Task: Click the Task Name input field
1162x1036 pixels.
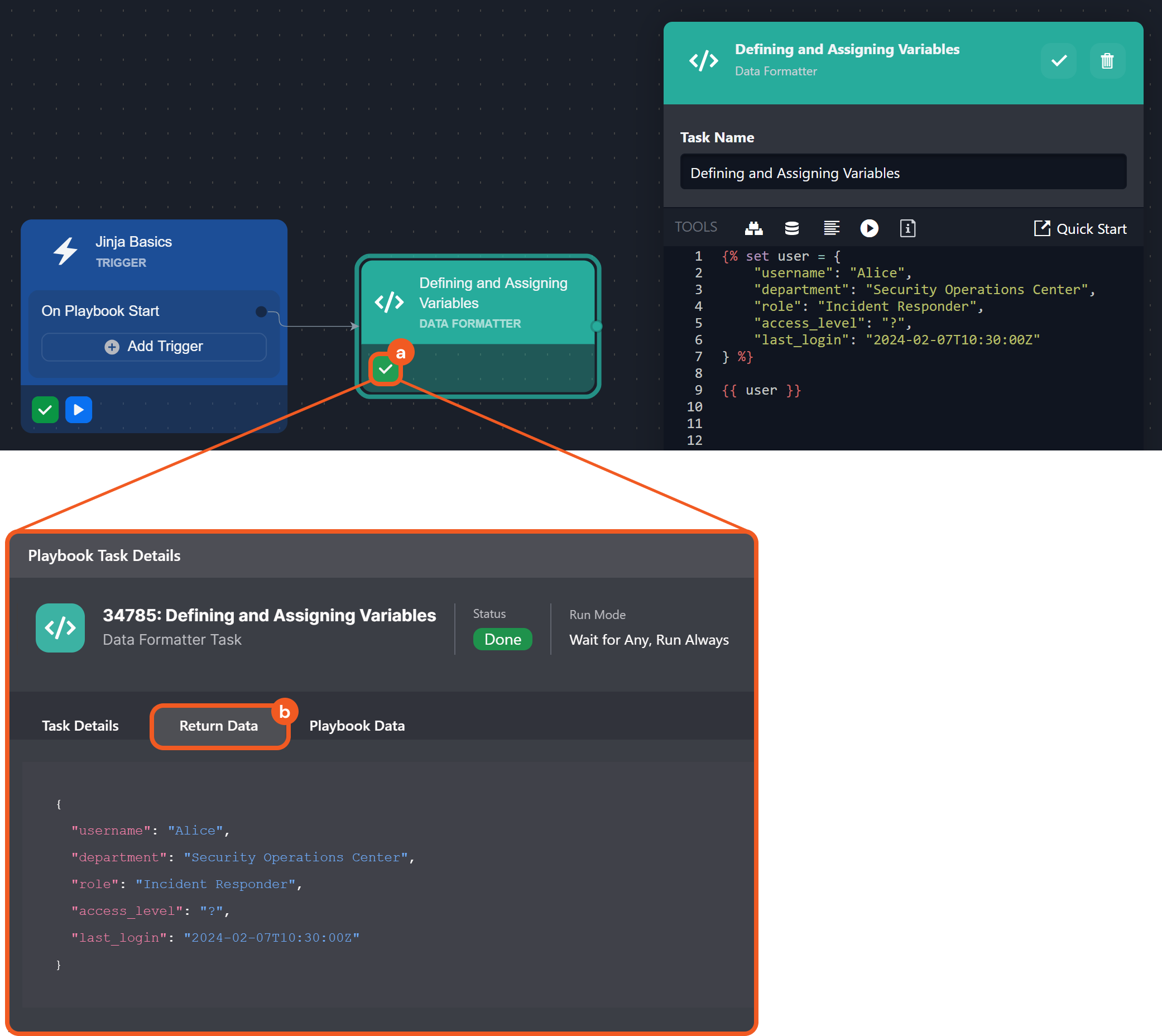Action: (x=902, y=172)
